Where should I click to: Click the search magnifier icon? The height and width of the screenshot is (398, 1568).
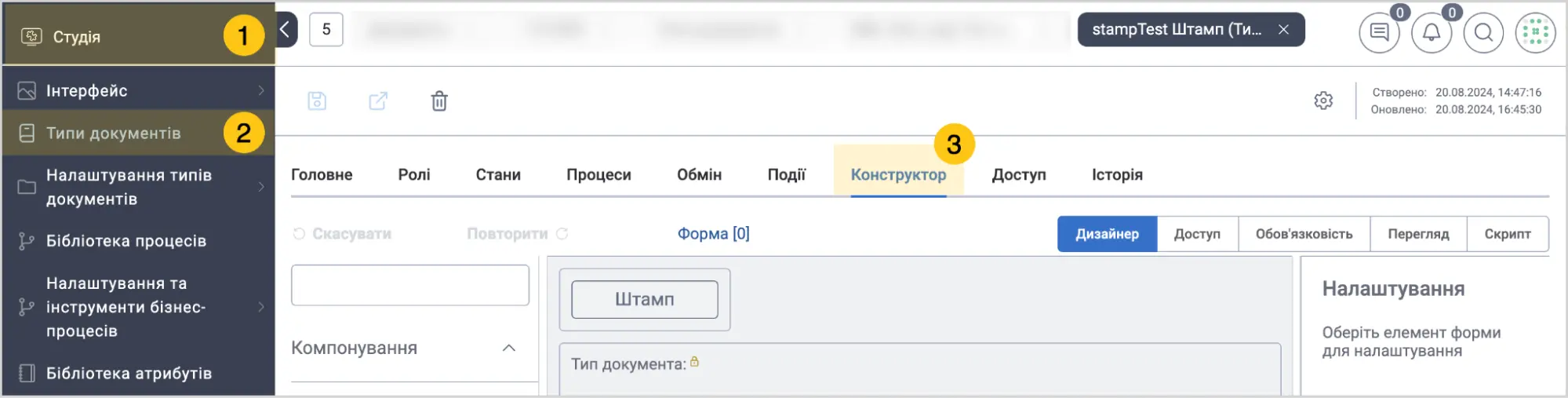(x=1483, y=33)
